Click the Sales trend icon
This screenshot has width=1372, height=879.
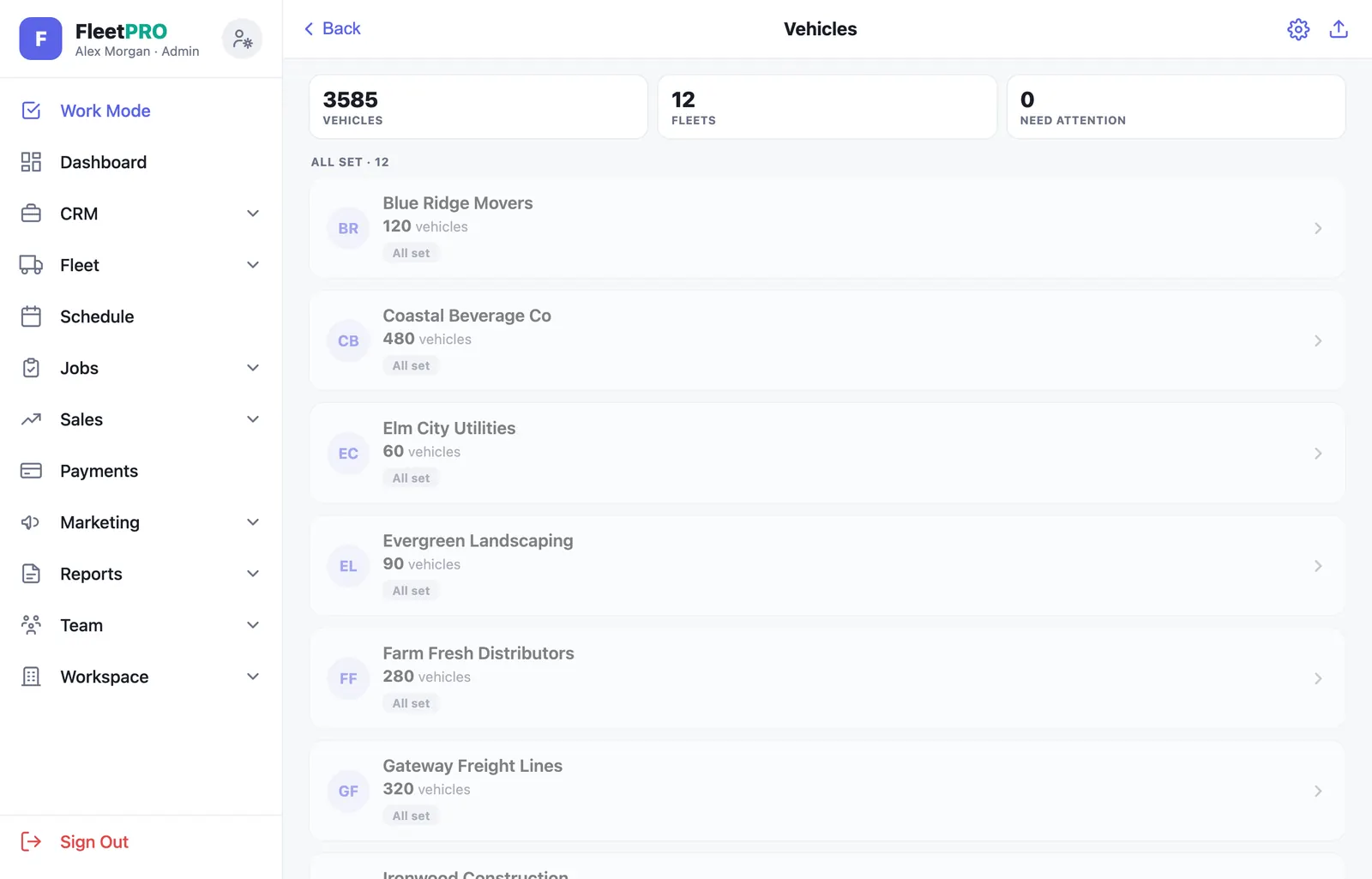click(x=31, y=419)
